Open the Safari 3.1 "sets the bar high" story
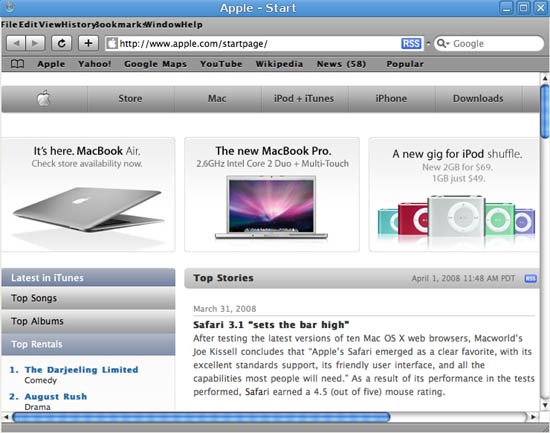 coord(271,325)
